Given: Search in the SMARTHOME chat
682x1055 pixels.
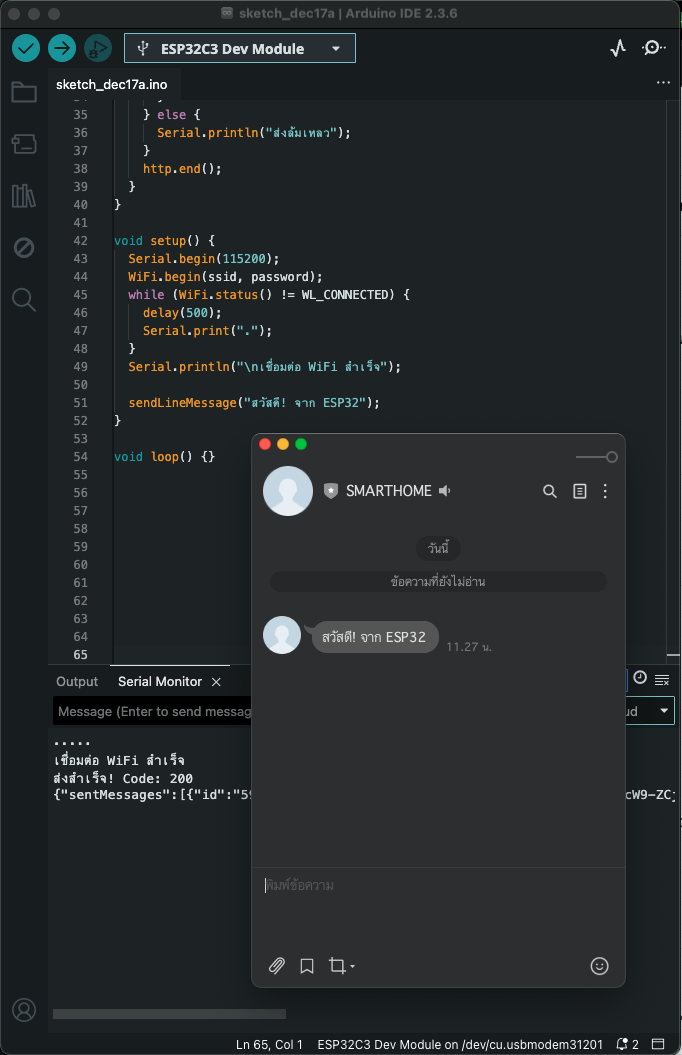Looking at the screenshot, I should [549, 491].
